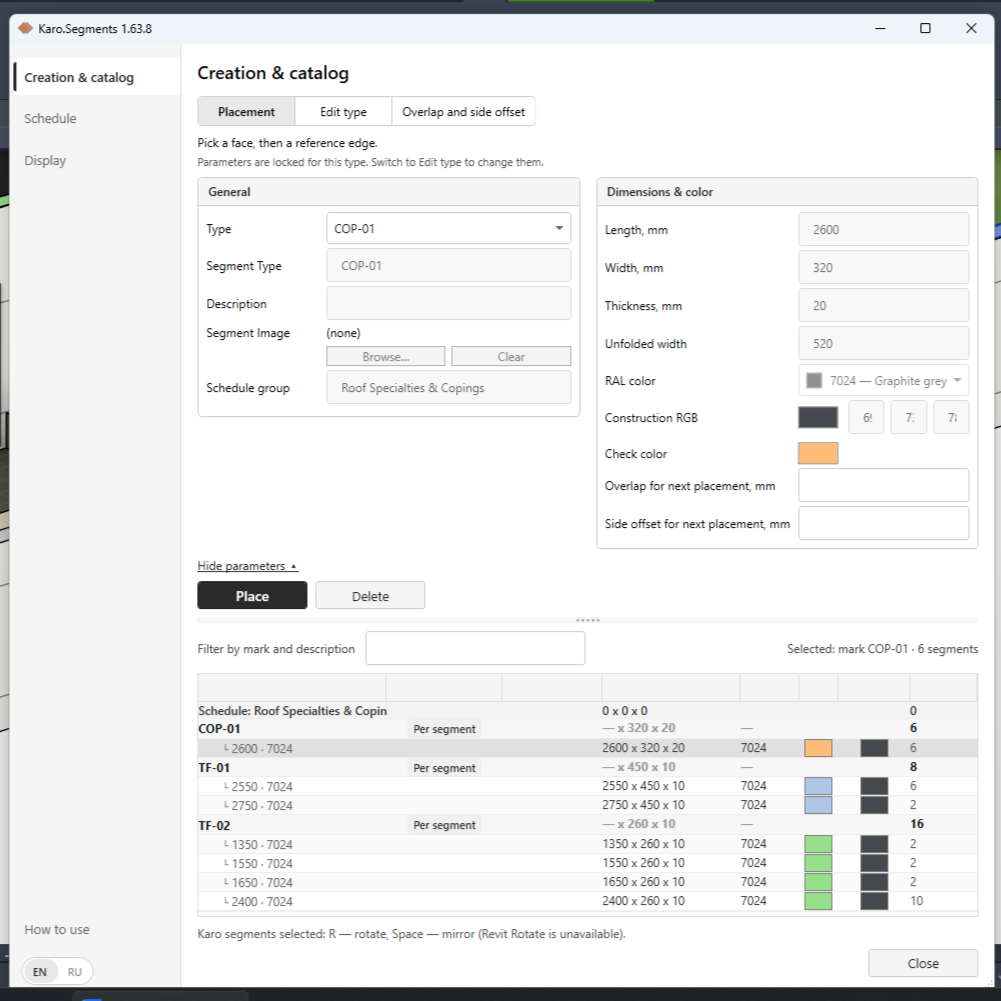Click the Thickness, mm field showing 20
1001x1001 pixels.
(884, 306)
